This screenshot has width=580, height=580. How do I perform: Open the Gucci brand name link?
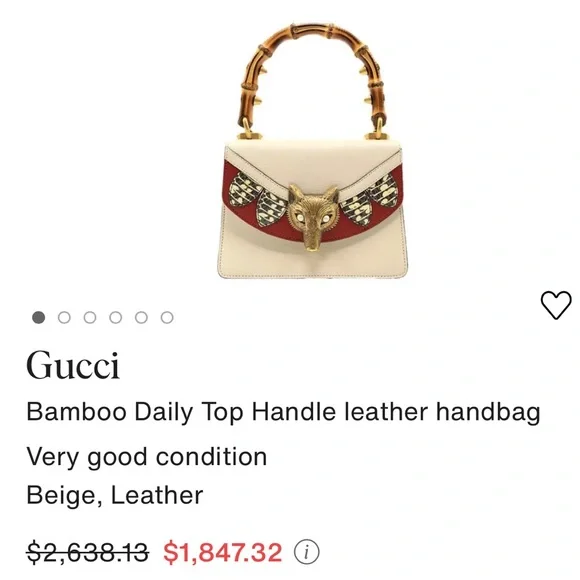73,365
